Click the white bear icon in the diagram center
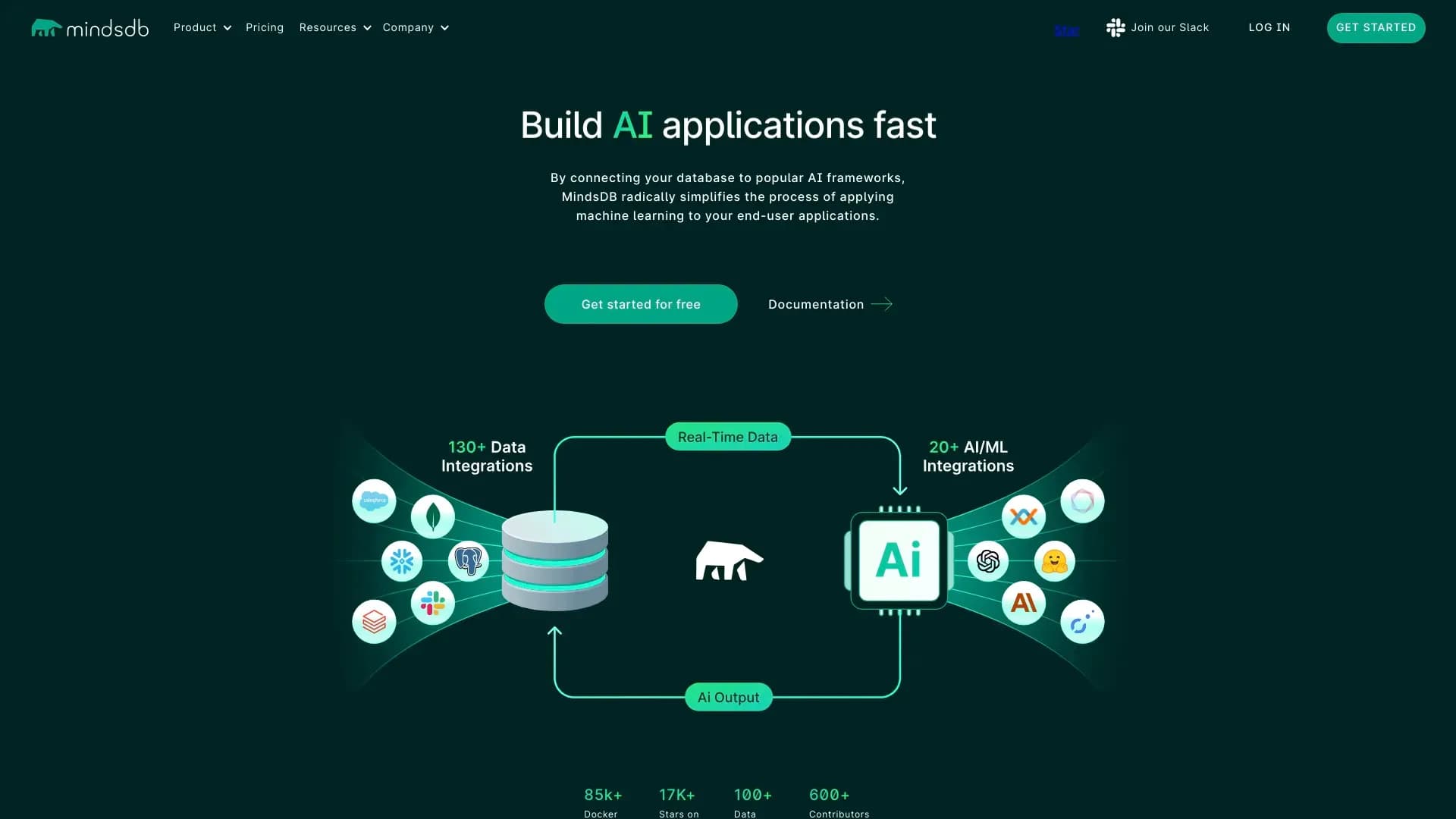Screen dimensions: 1456x819 coord(729,561)
